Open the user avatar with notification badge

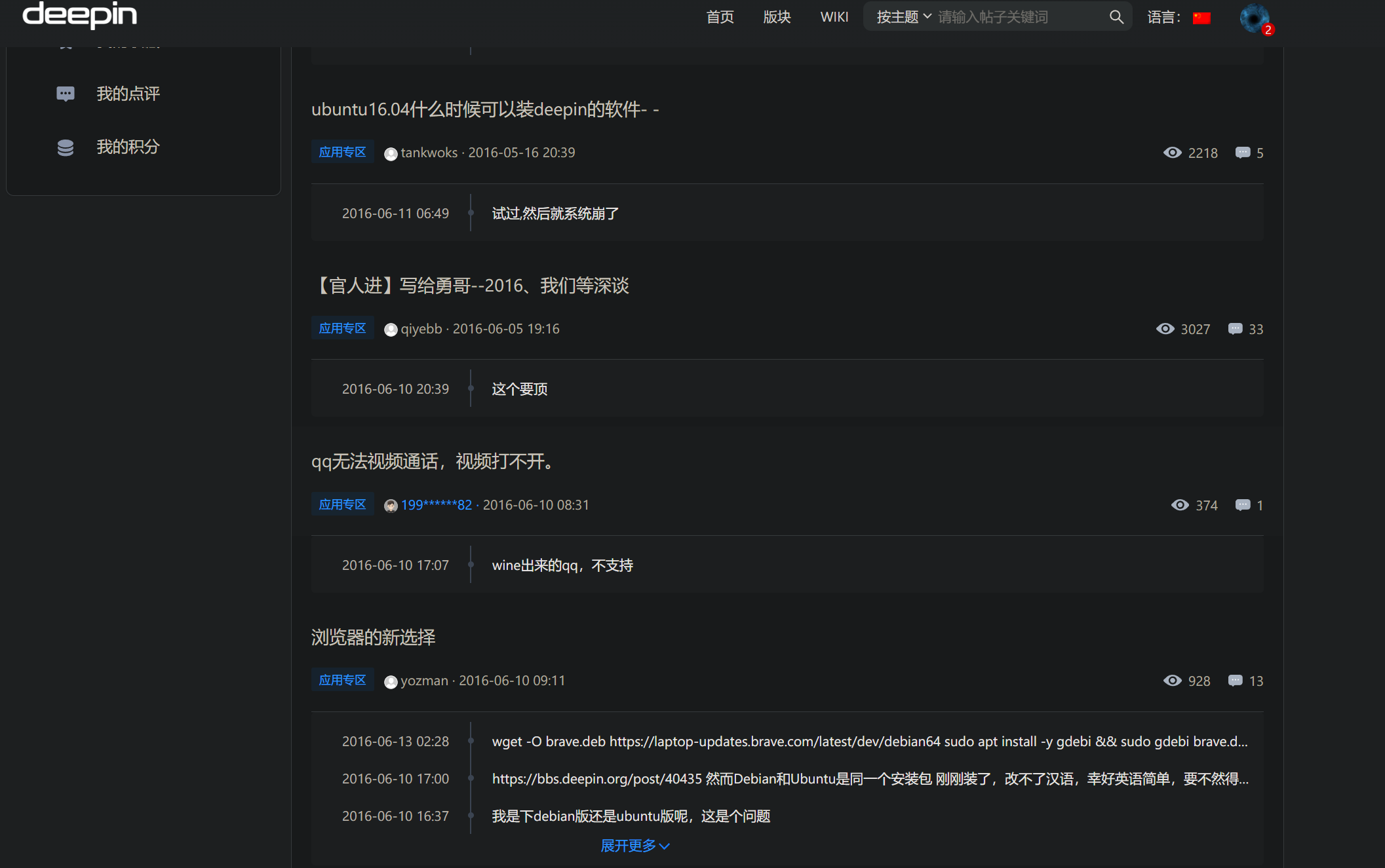[1255, 18]
